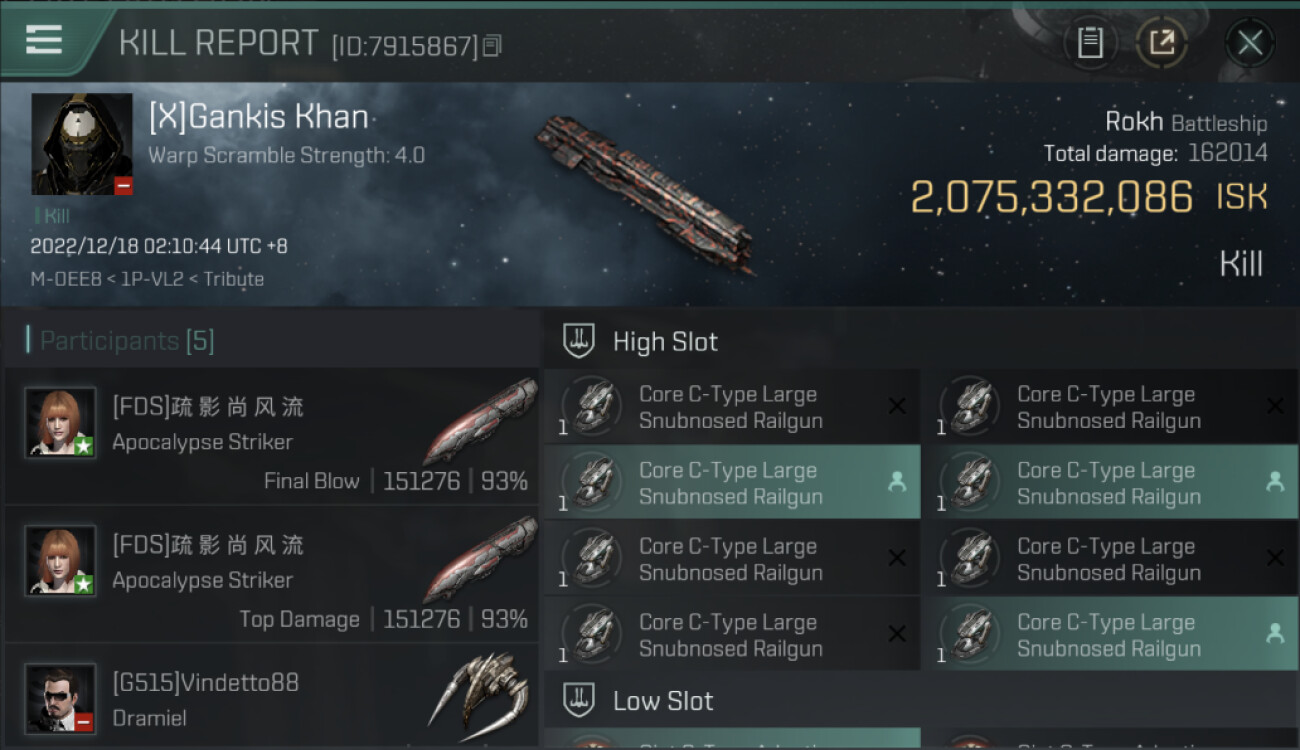Copy the kill report ID

pos(492,46)
